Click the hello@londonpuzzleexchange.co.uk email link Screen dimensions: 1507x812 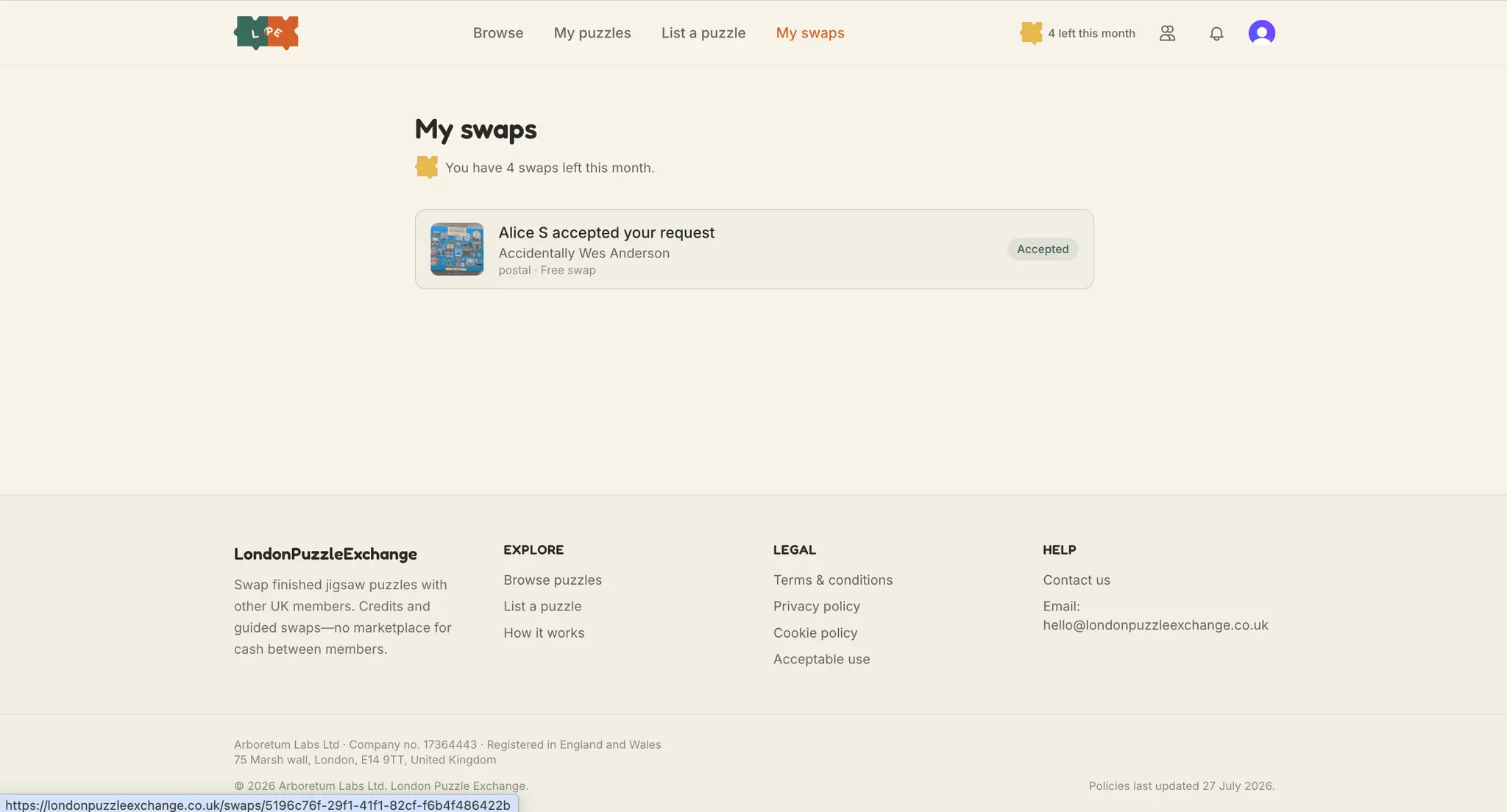1155,625
